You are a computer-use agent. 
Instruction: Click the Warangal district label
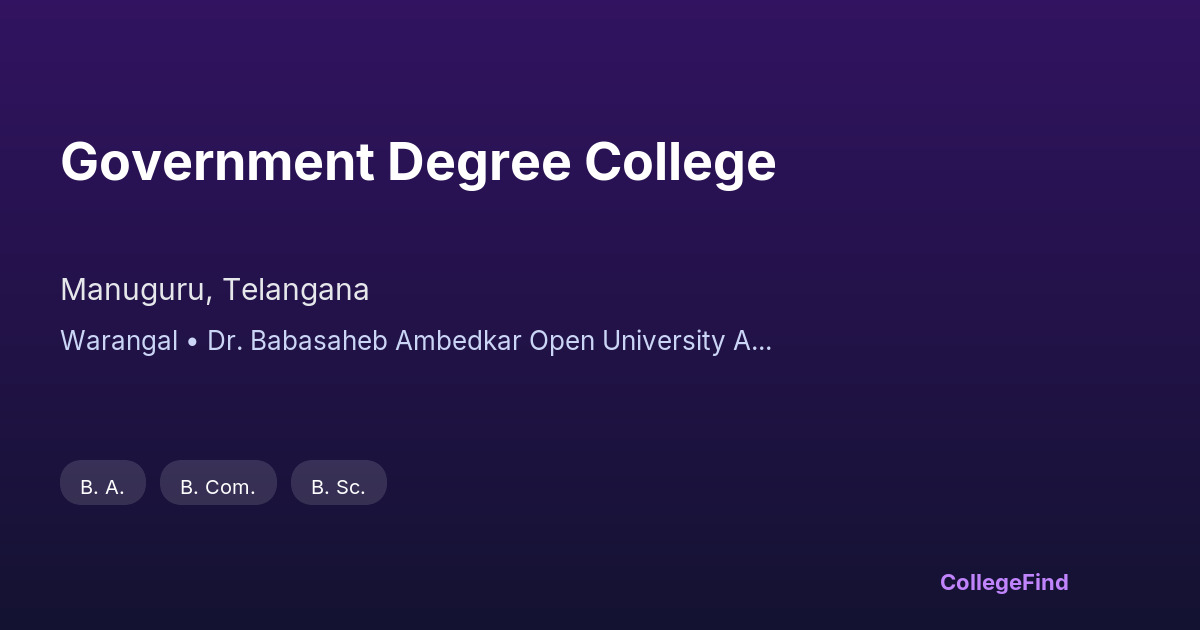click(x=119, y=341)
